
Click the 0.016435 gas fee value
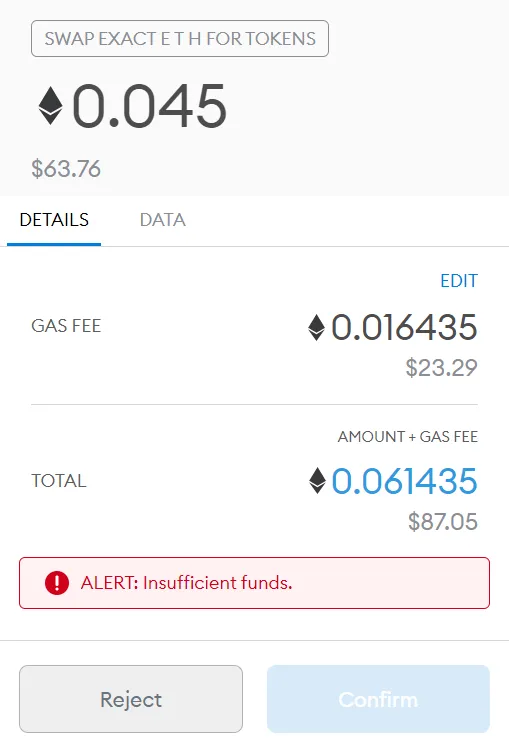coord(404,327)
